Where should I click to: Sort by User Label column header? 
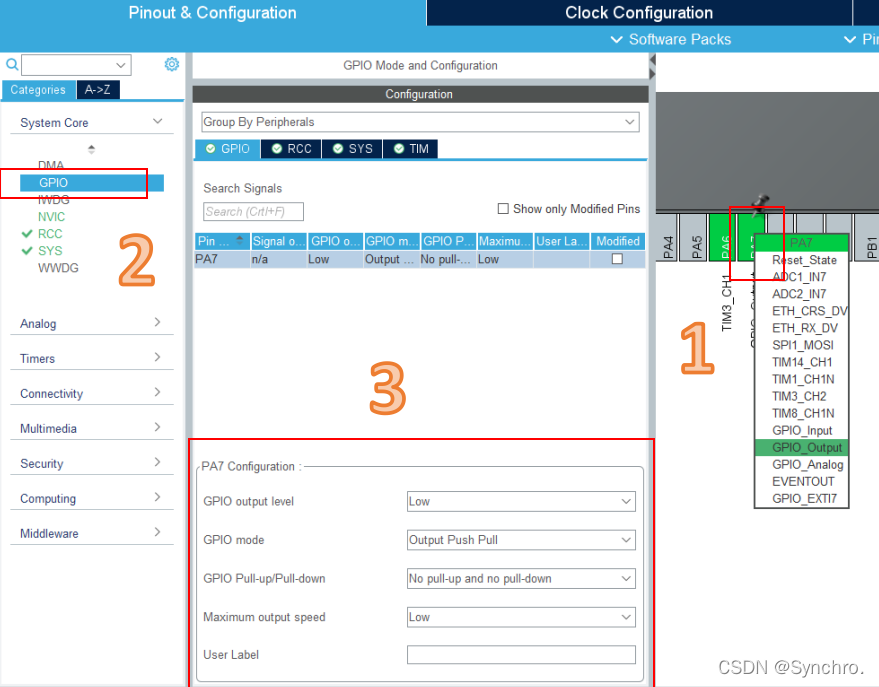[562, 241]
